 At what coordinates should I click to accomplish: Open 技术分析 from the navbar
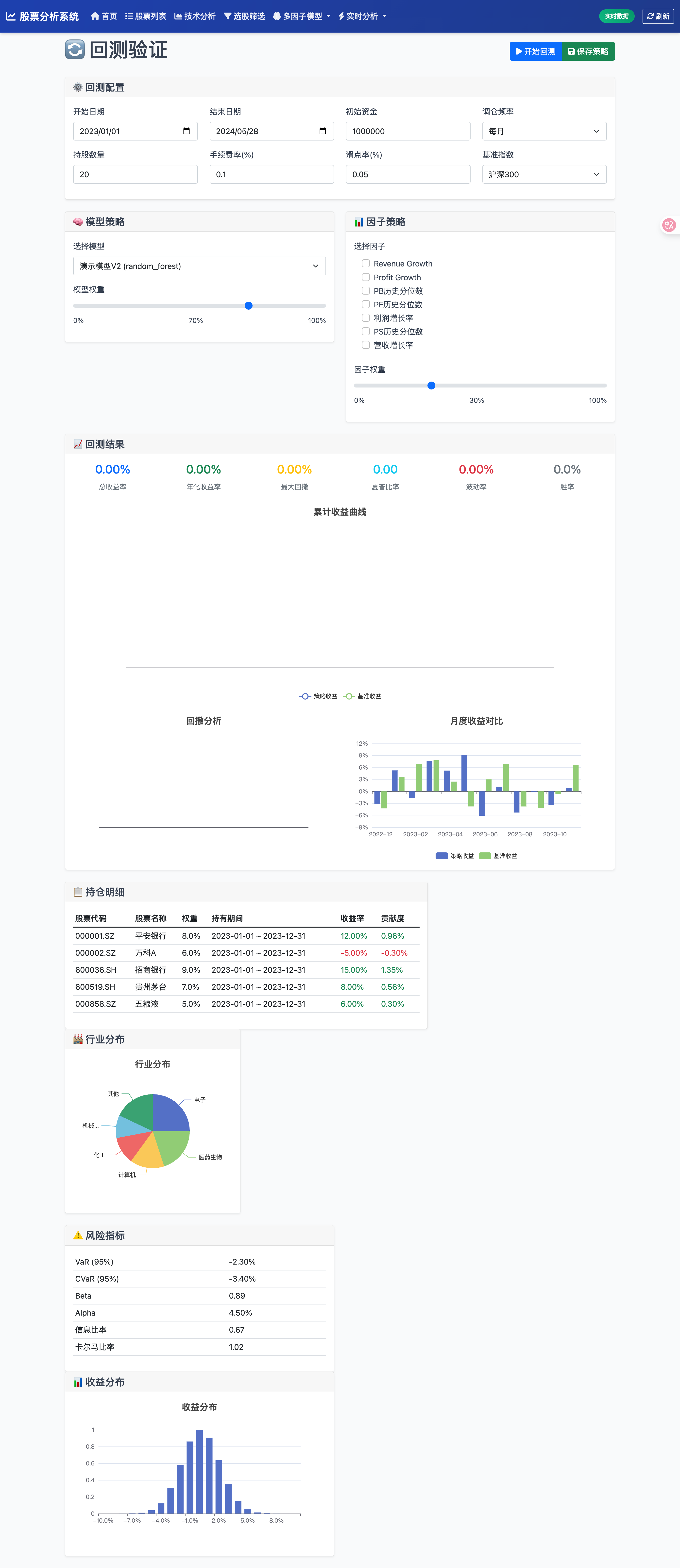[195, 17]
